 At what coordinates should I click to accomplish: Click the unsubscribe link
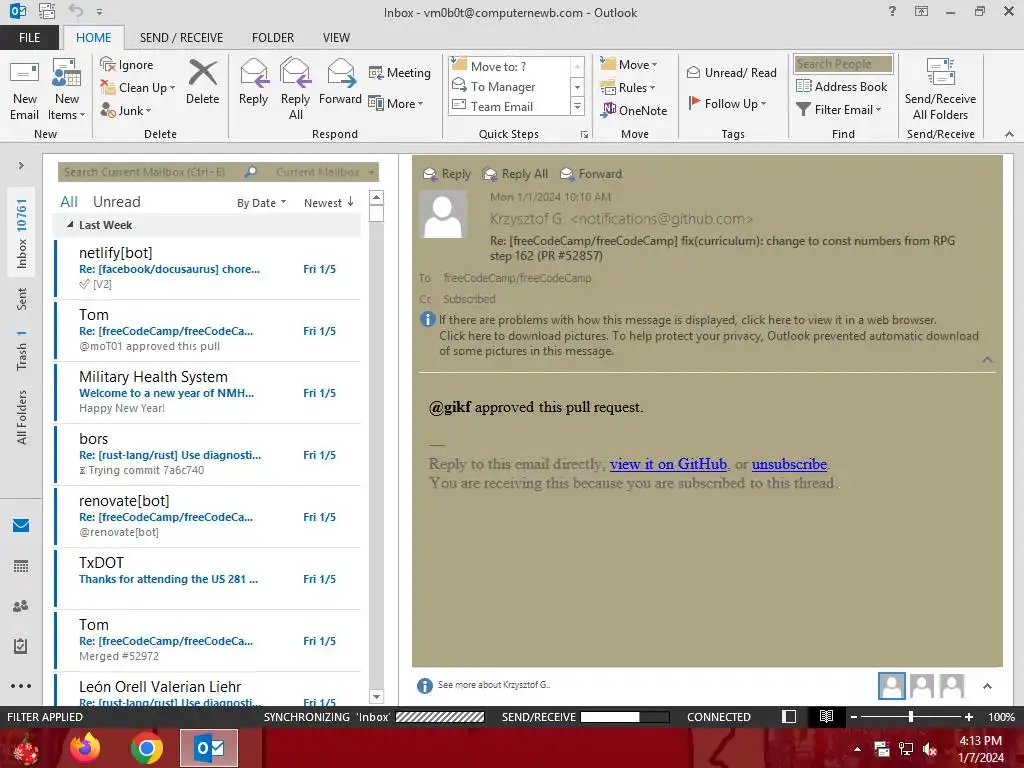pyautogui.click(x=789, y=464)
